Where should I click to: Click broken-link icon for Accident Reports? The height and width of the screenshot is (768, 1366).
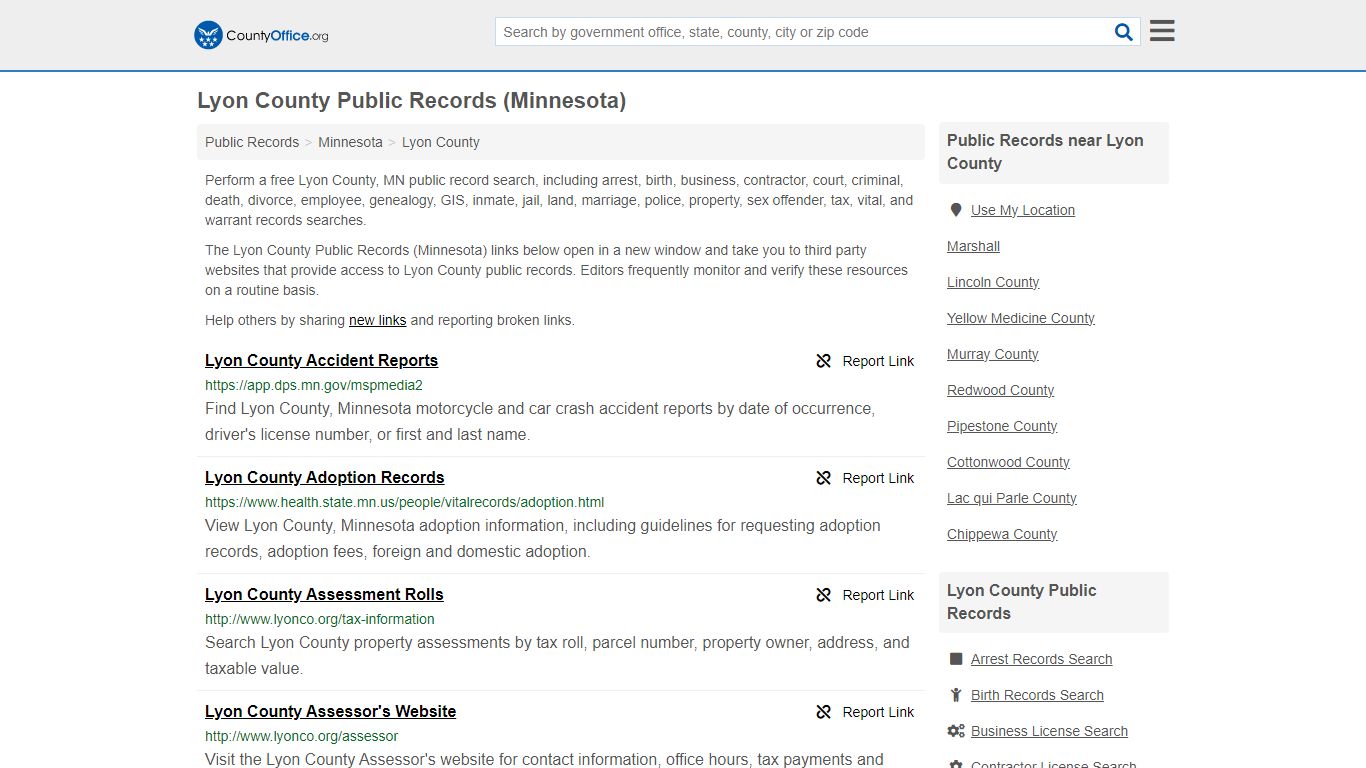click(x=824, y=361)
